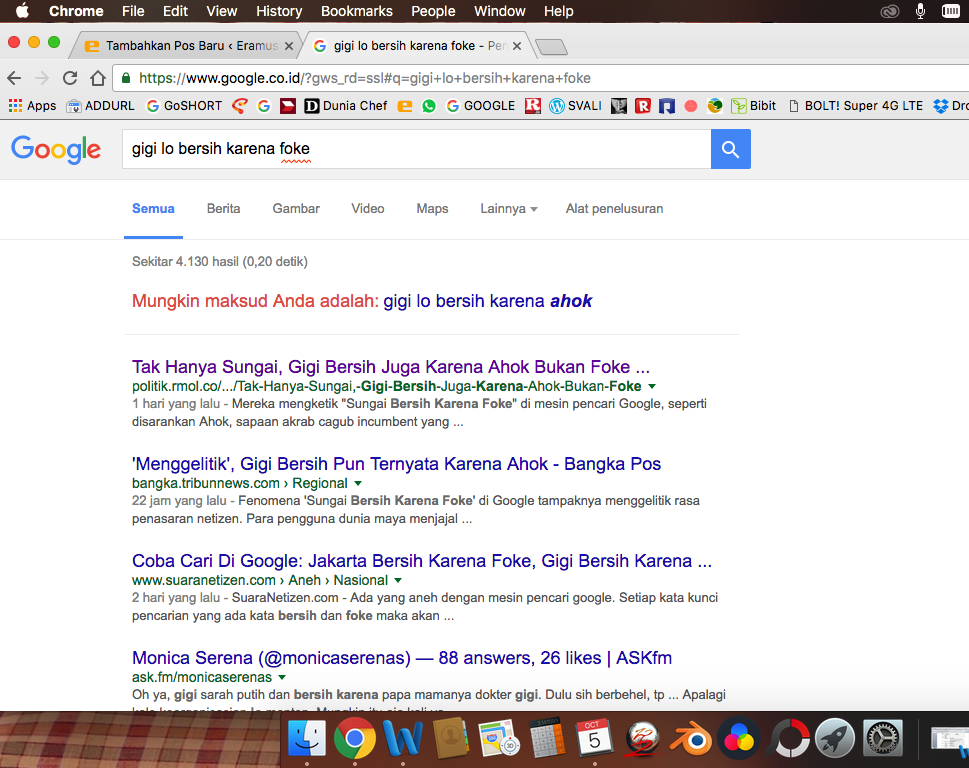This screenshot has height=768, width=969.
Task: Open Contacts address book in the dock
Action: (x=451, y=738)
